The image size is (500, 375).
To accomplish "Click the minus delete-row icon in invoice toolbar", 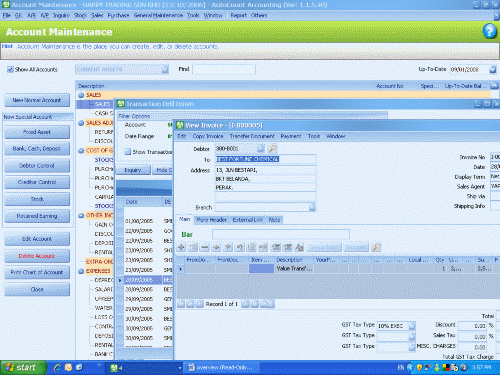I will click(x=205, y=247).
